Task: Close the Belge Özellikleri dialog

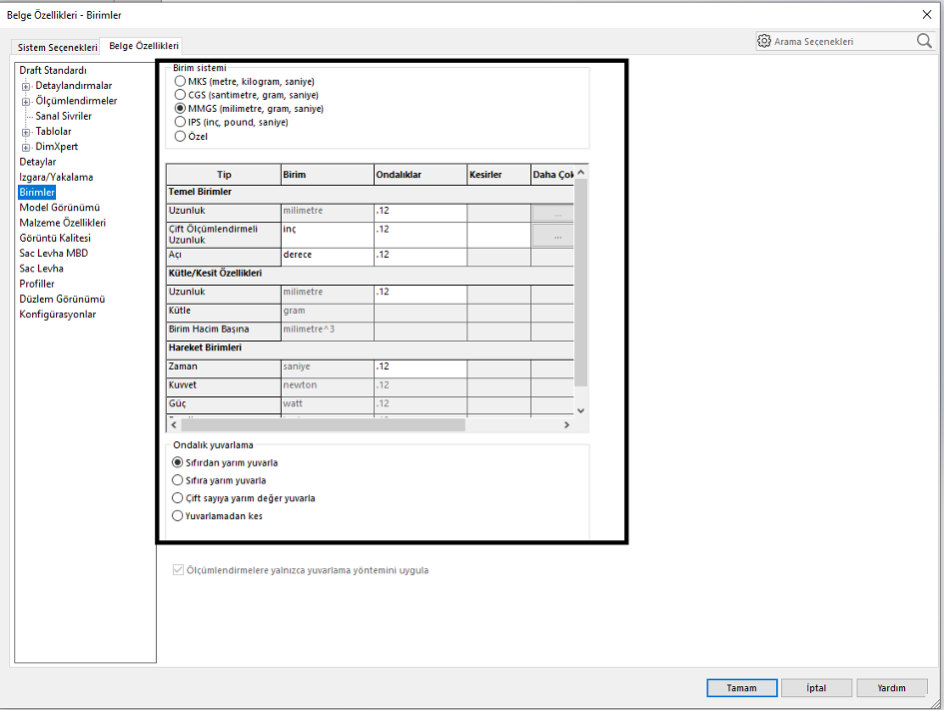Action: 925,14
